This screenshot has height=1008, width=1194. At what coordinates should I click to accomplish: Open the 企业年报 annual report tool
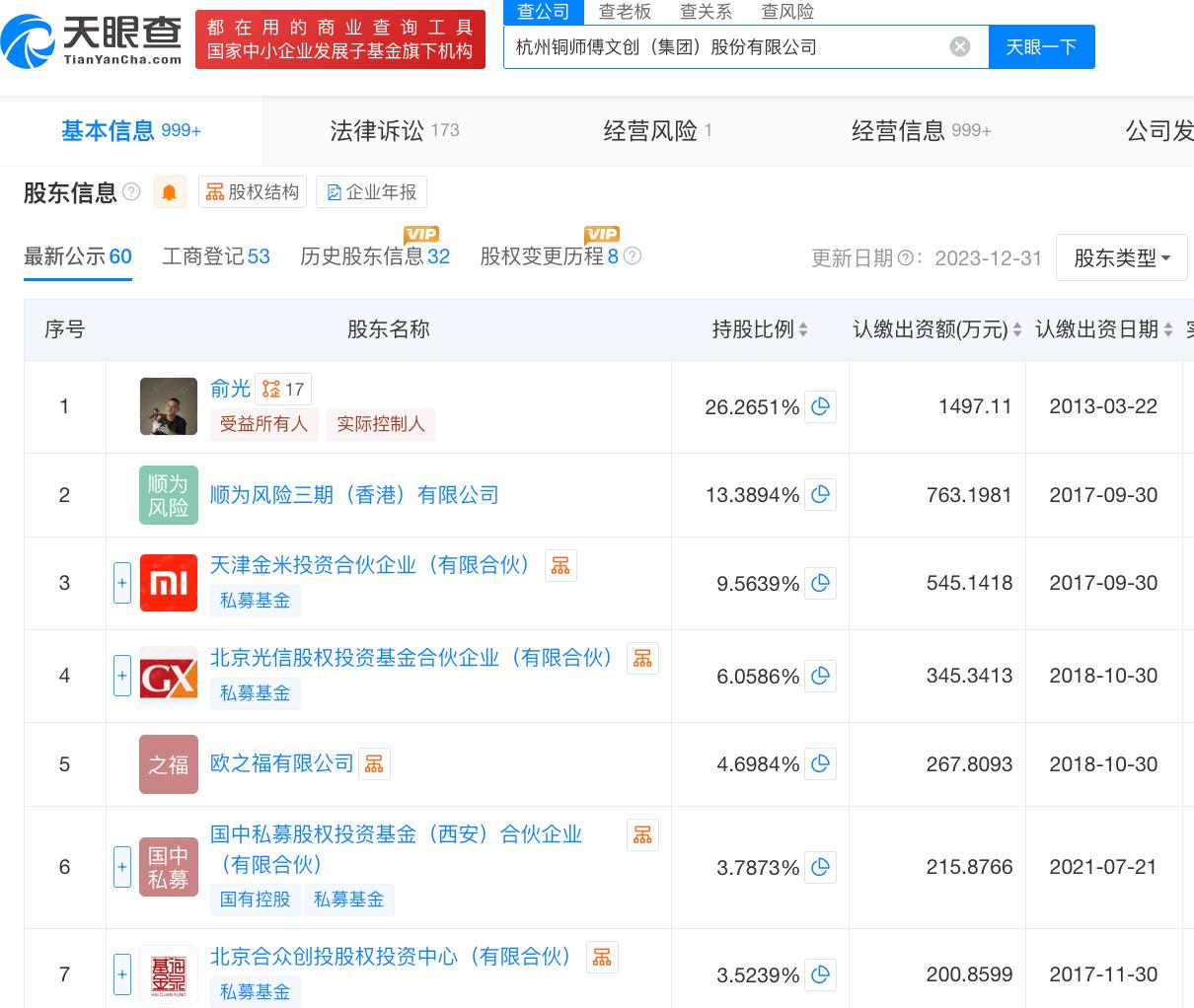tap(371, 191)
